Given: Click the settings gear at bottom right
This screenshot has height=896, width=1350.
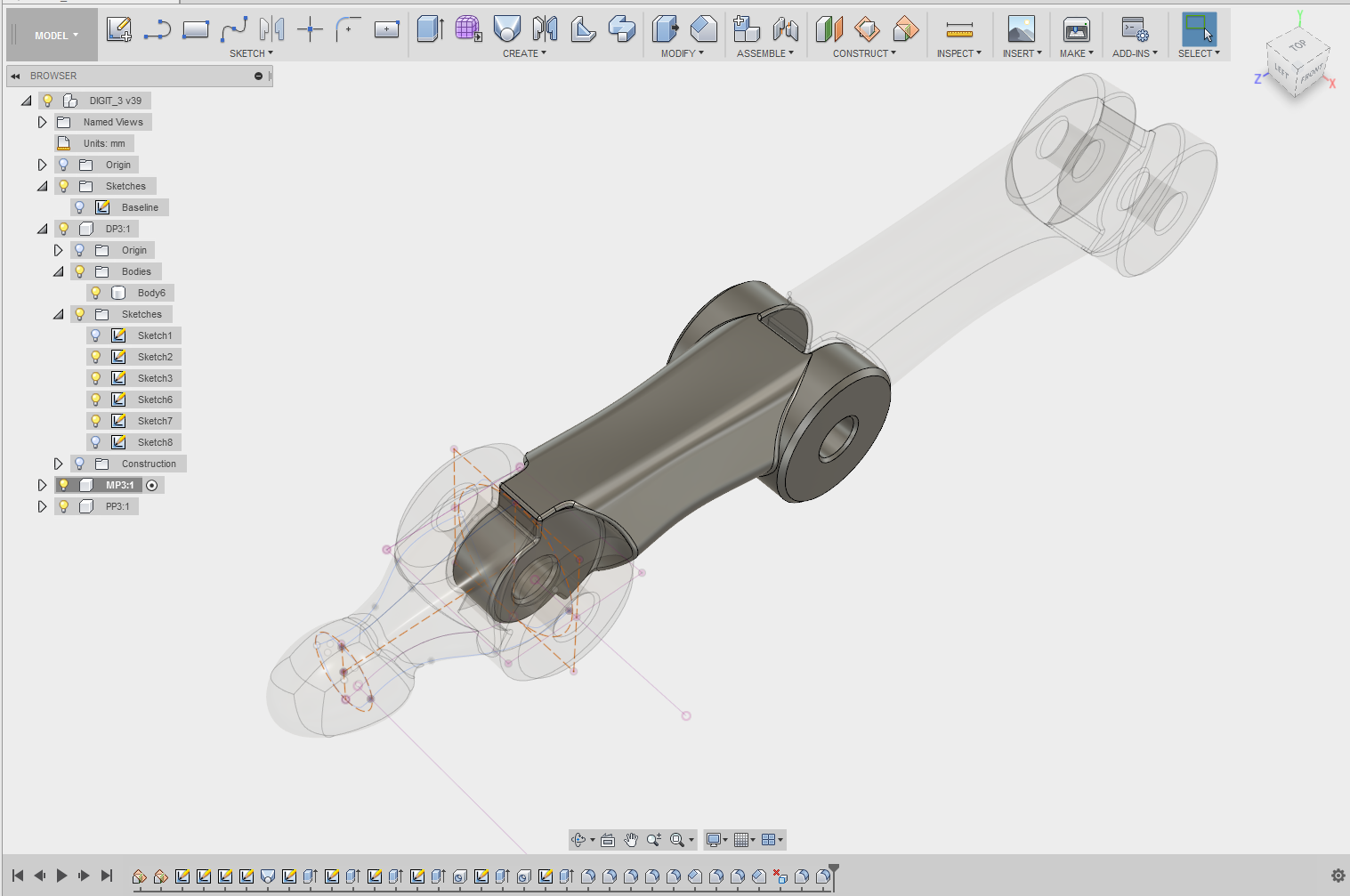Looking at the screenshot, I should click(1337, 875).
